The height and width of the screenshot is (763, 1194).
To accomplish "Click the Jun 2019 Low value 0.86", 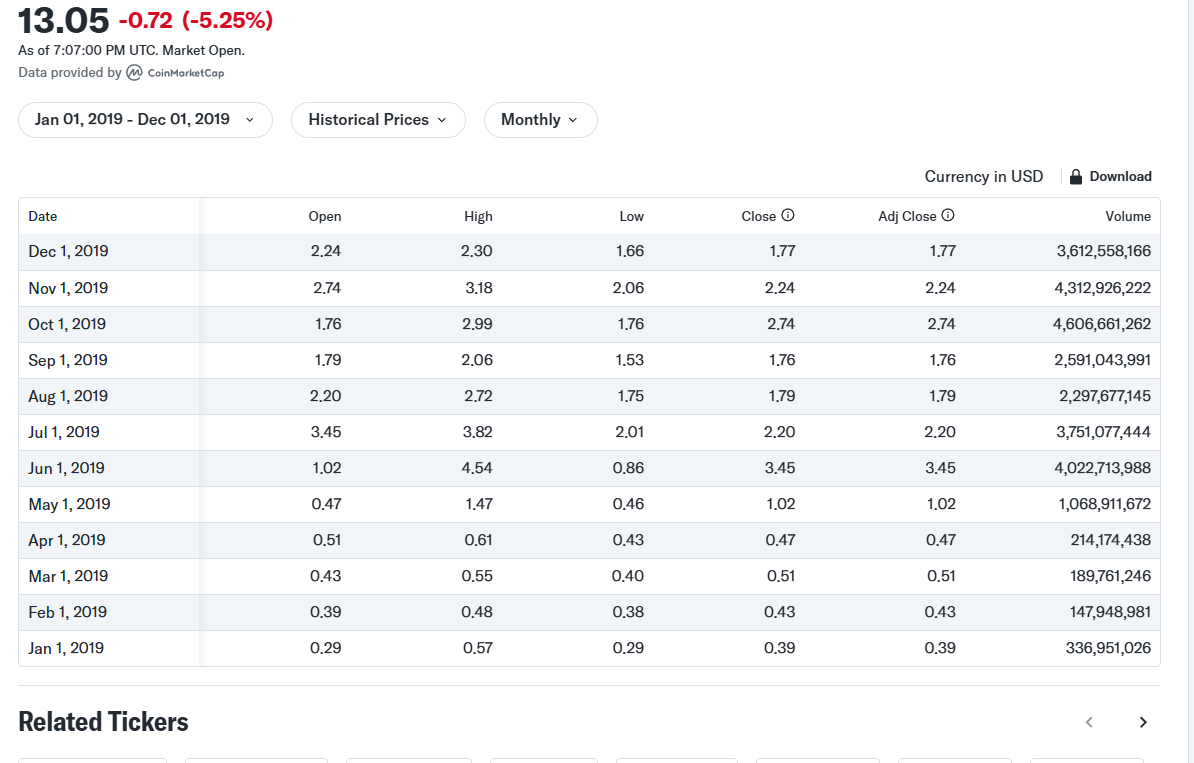I will tap(628, 468).
